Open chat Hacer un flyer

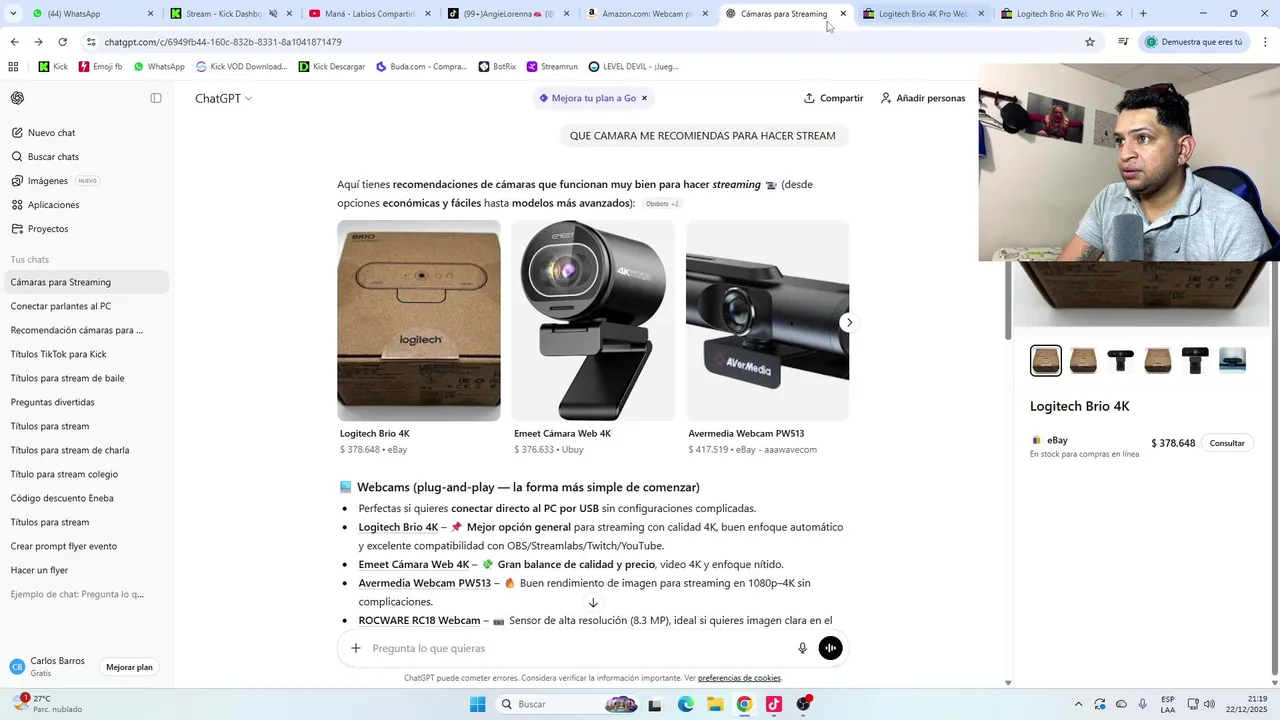[40, 570]
